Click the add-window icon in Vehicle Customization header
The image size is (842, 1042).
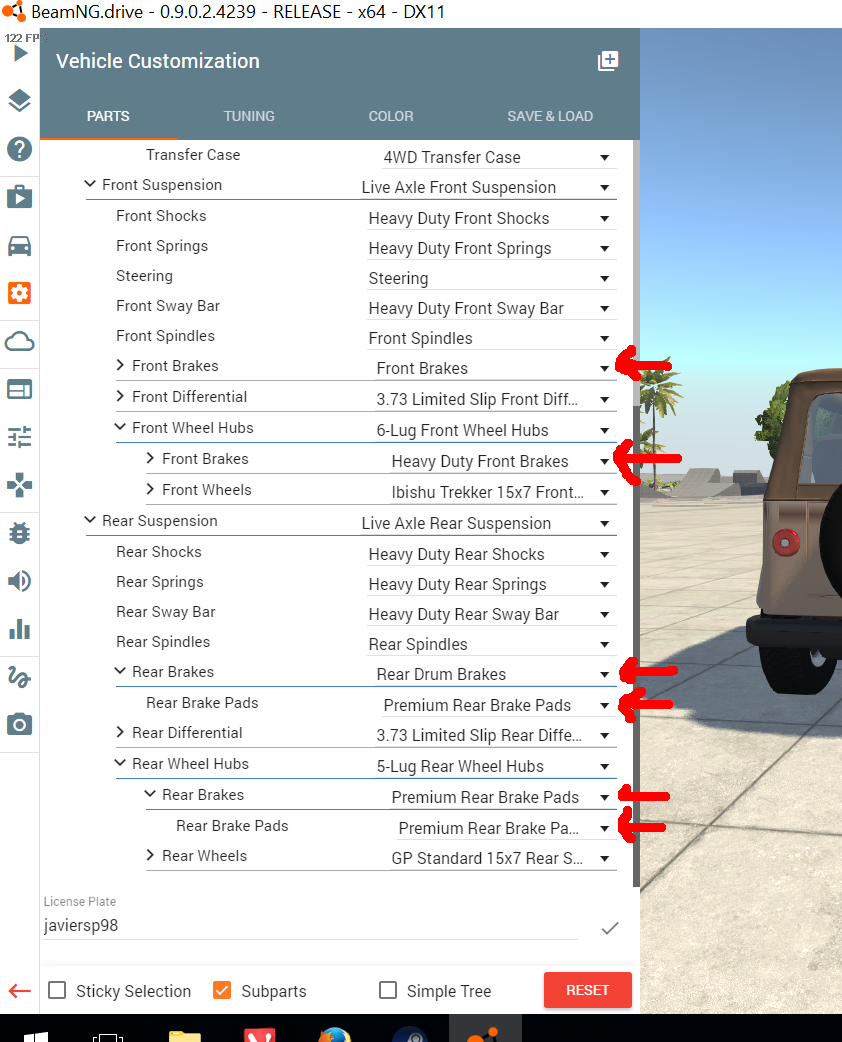[608, 61]
